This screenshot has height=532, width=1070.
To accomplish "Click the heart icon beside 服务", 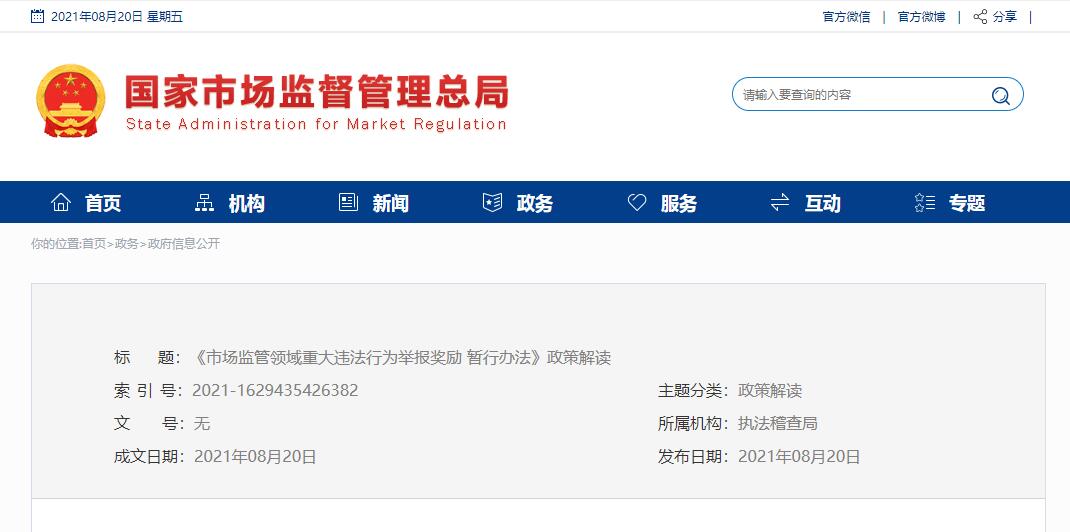I will 637,203.
